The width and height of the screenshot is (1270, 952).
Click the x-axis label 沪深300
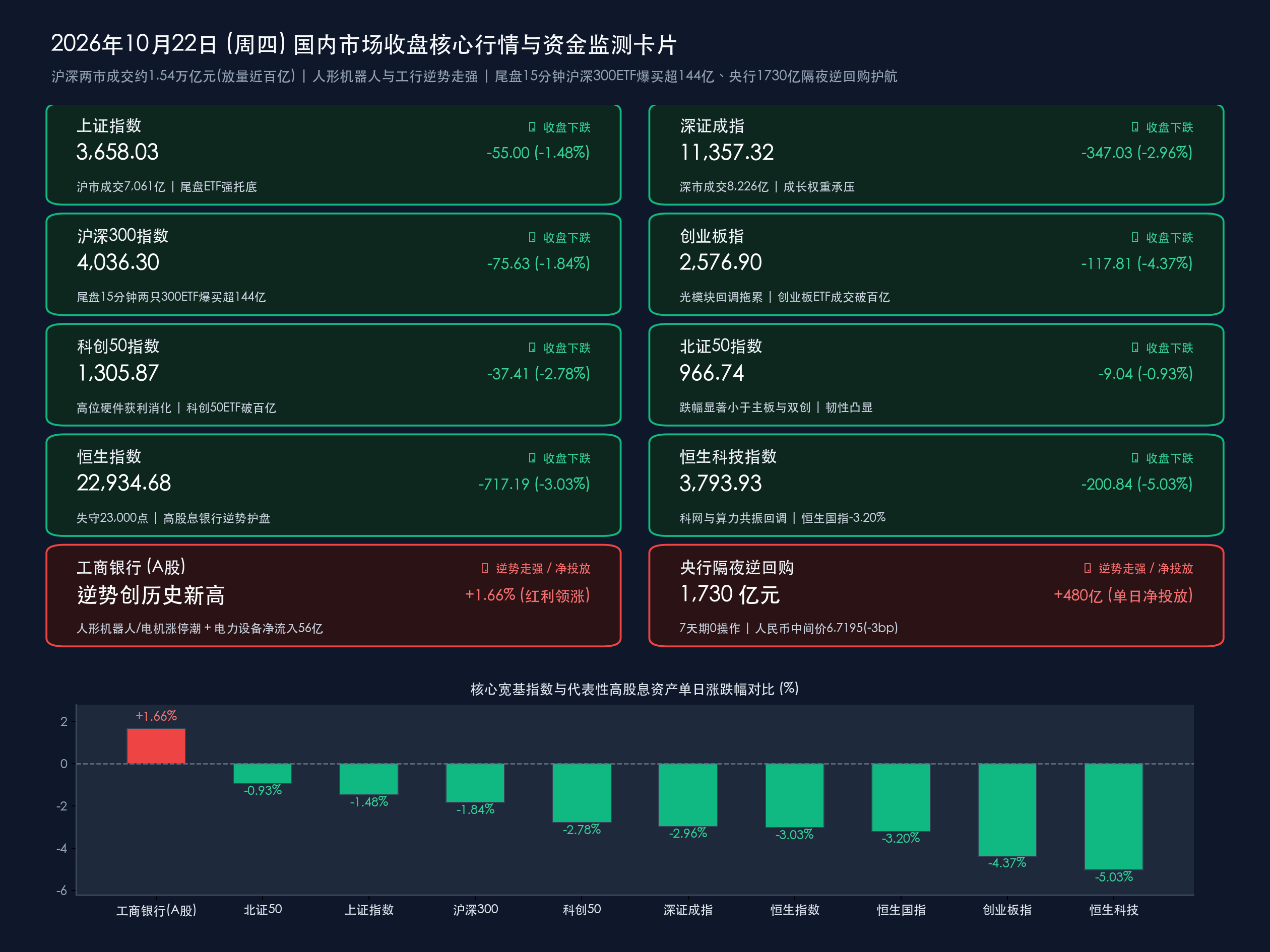click(x=475, y=910)
